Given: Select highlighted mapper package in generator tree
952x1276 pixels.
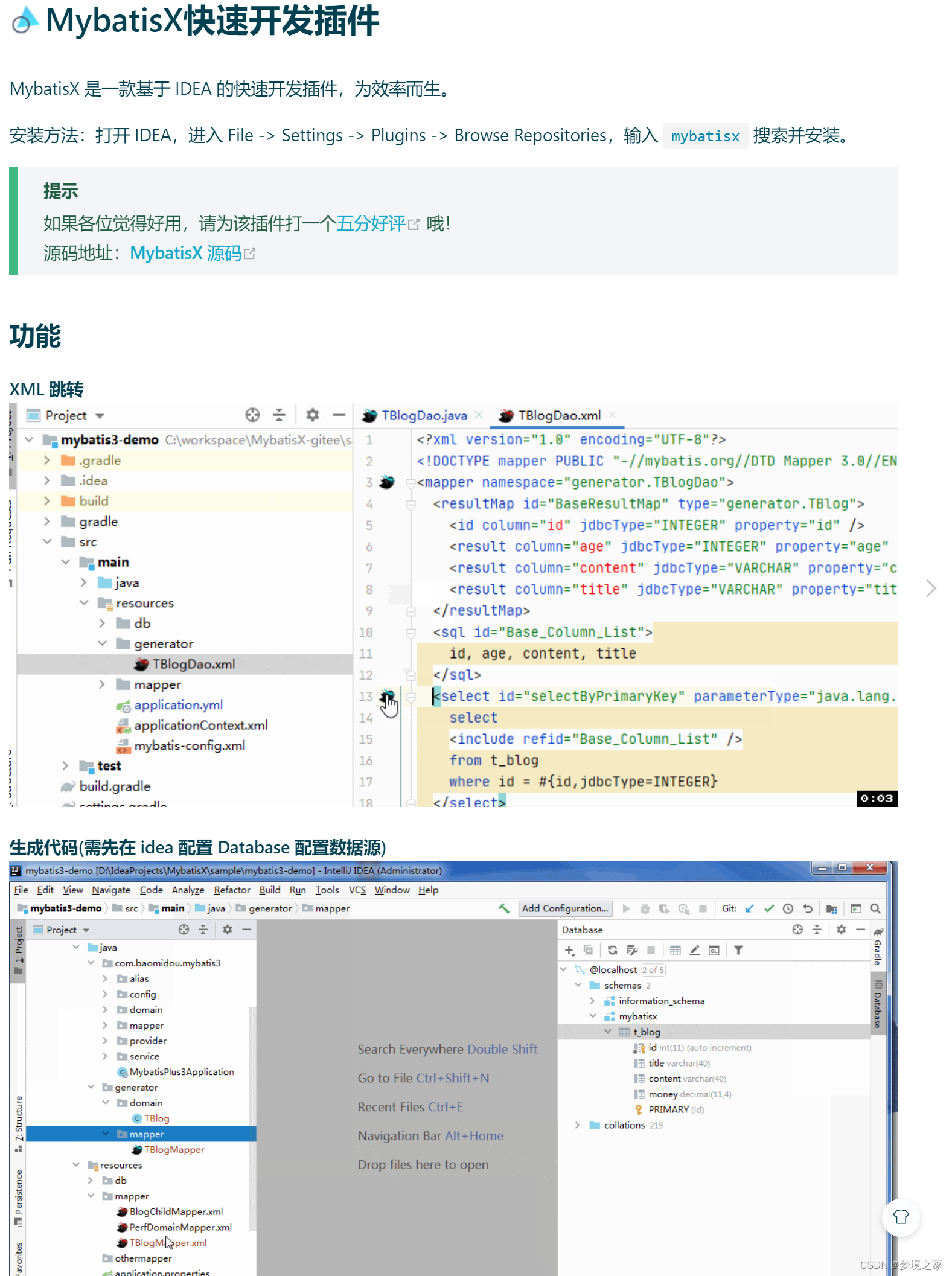Looking at the screenshot, I should tap(141, 1135).
